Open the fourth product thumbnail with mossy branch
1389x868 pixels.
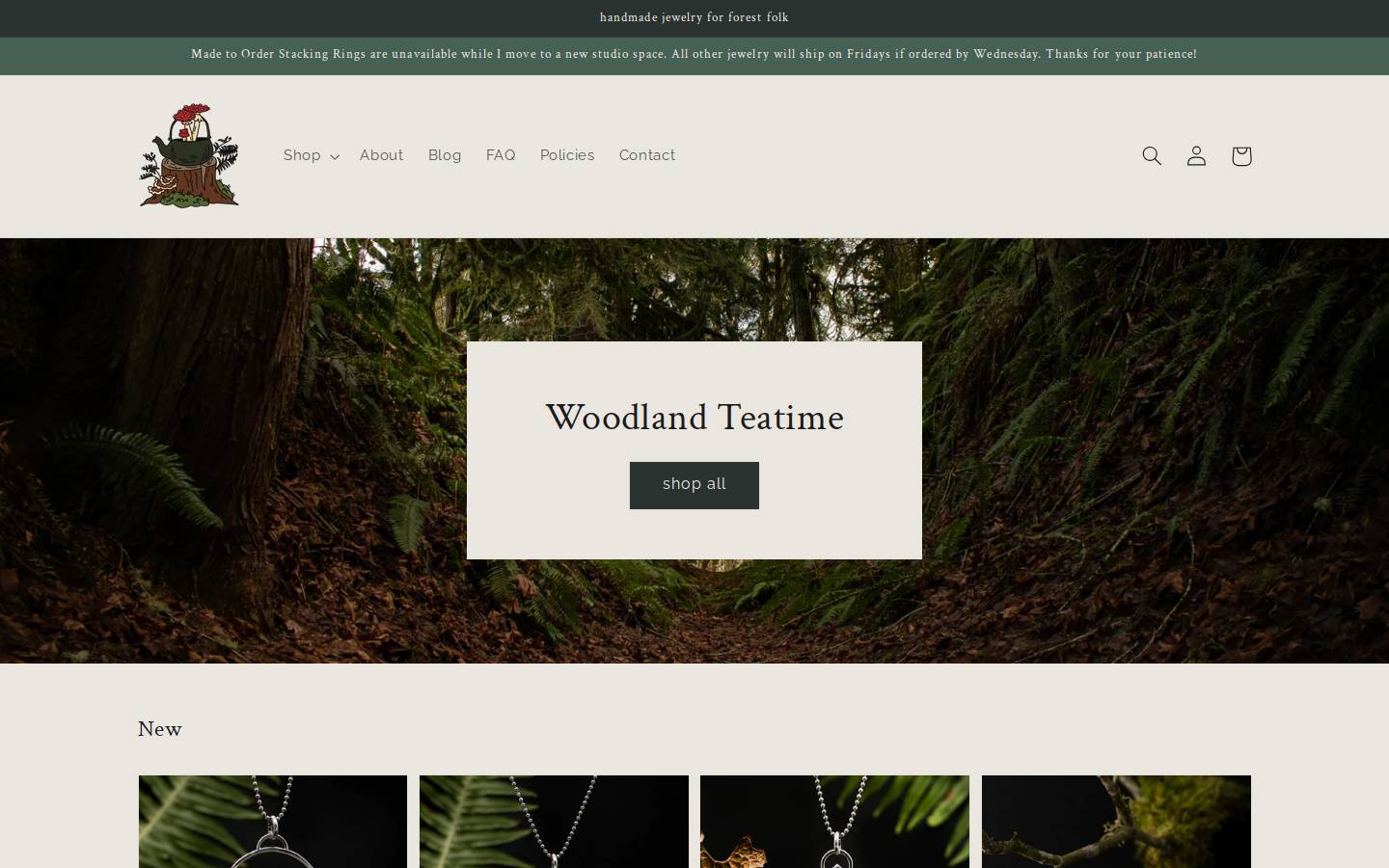pyautogui.click(x=1116, y=822)
